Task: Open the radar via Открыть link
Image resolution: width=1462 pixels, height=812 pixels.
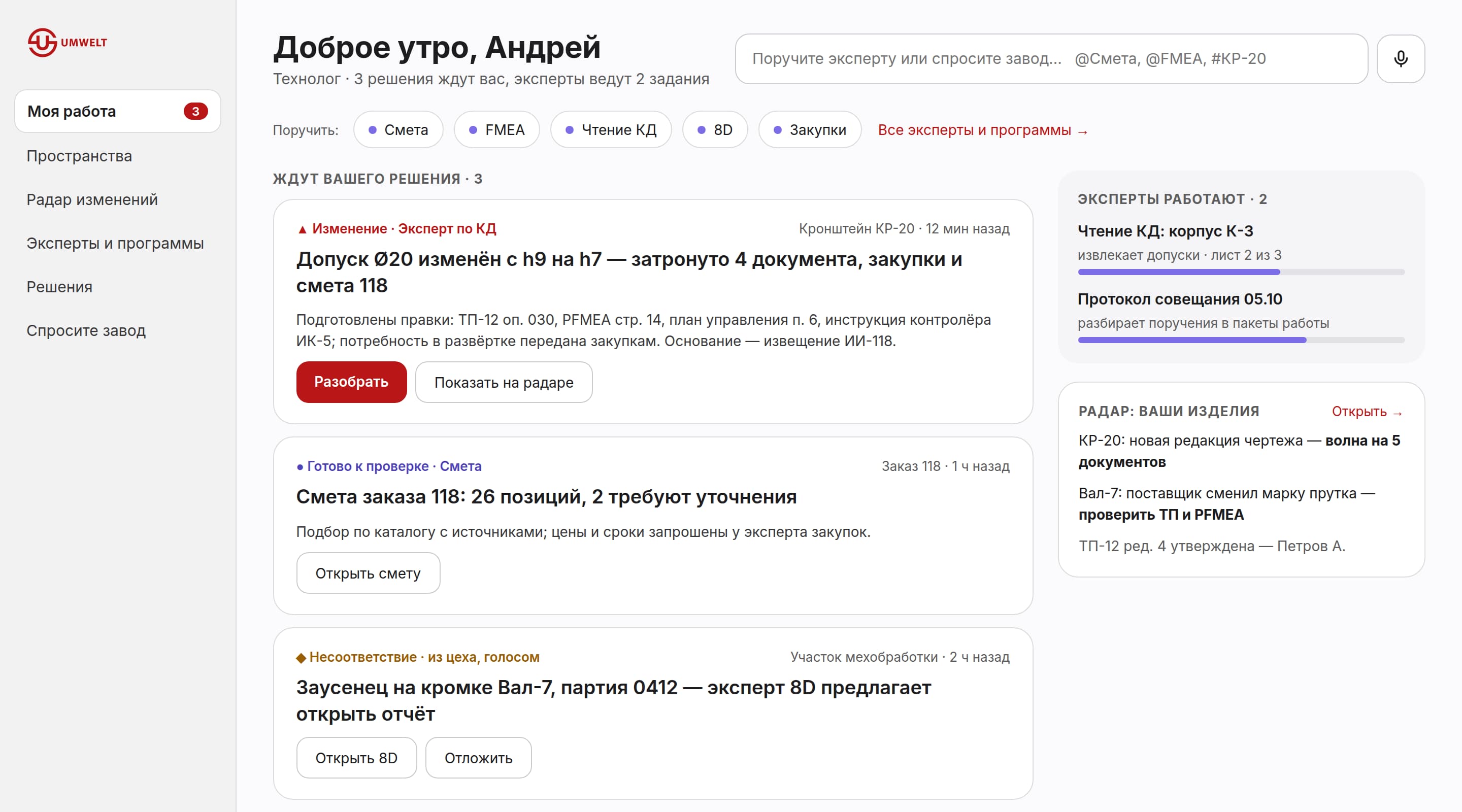Action: 1367,412
